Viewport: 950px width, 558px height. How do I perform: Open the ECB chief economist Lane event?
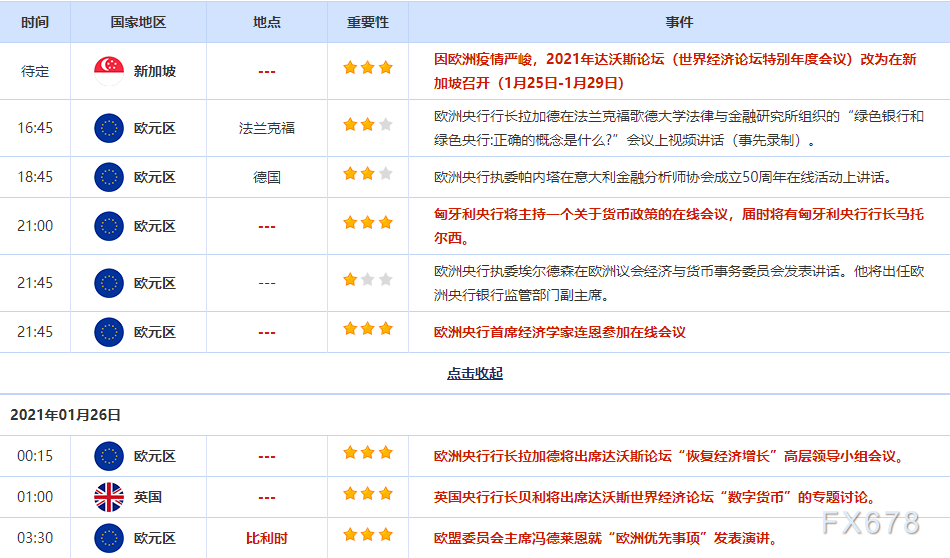pos(559,332)
